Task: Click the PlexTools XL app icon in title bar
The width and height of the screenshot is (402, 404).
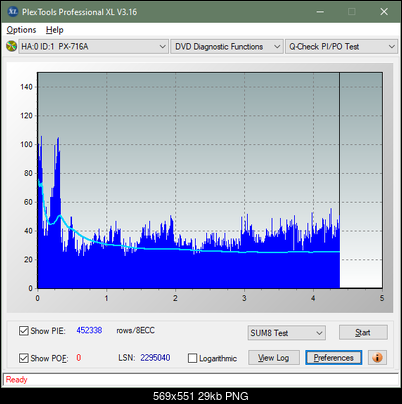Action: point(12,12)
